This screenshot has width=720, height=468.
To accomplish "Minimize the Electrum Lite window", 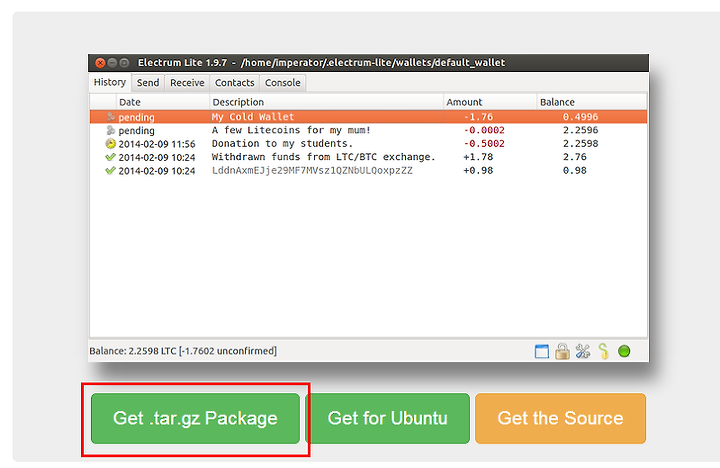I will [x=112, y=62].
